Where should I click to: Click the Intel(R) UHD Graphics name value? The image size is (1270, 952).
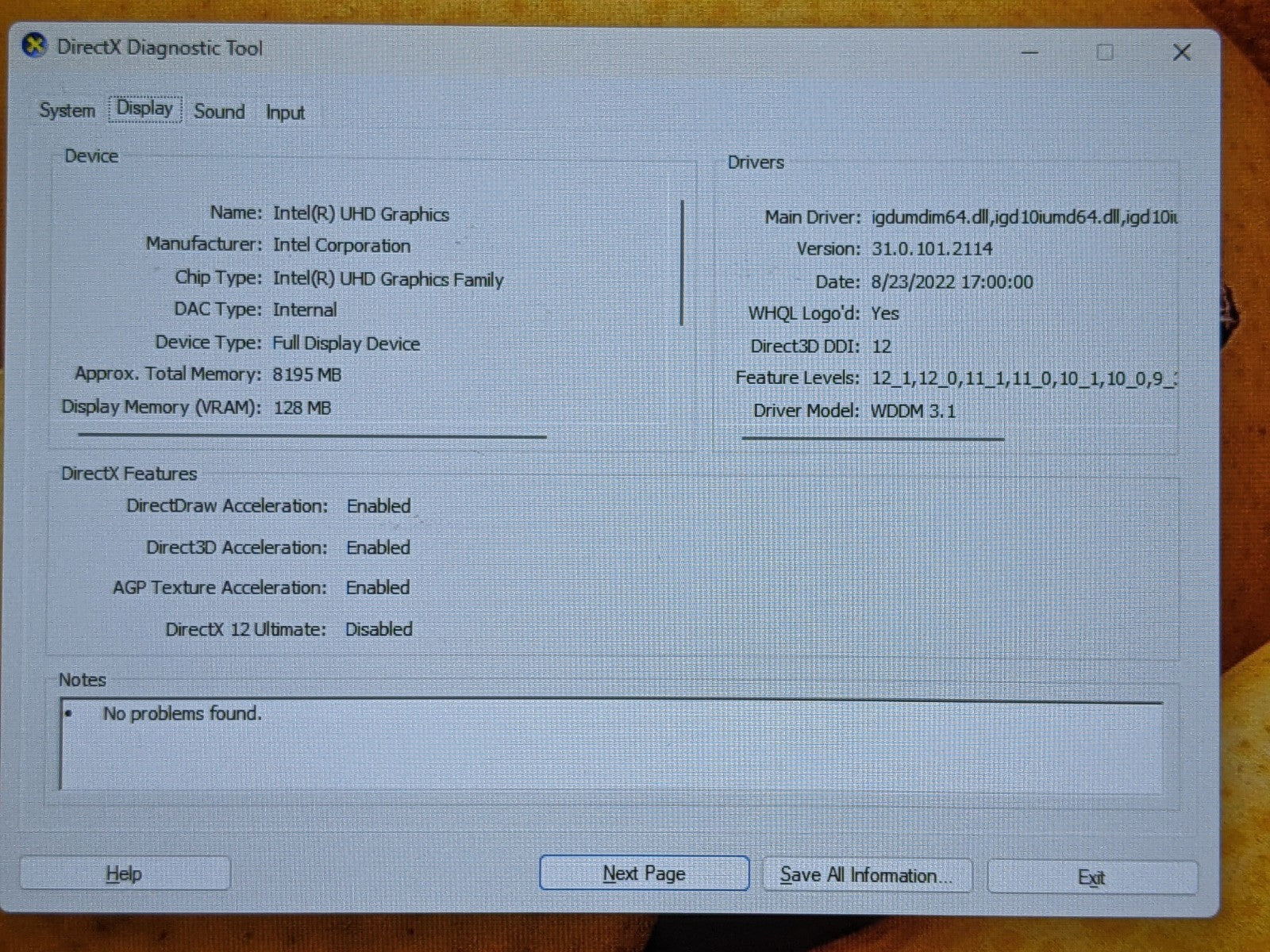(361, 214)
